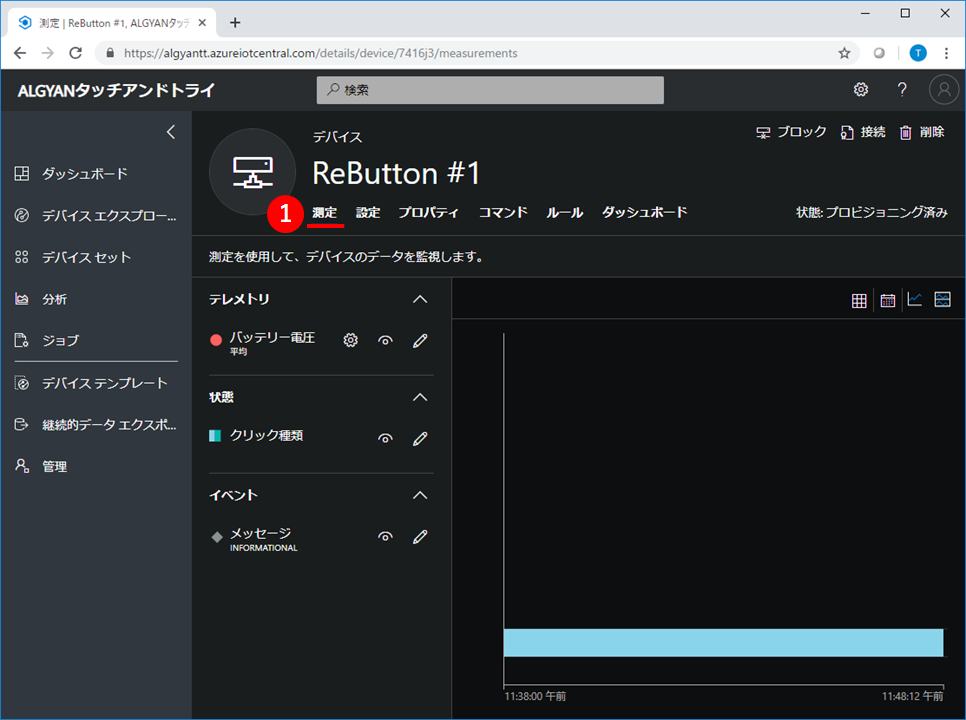Screen dimensions: 966x720
Task: Open a new browser tab
Action: [235, 23]
